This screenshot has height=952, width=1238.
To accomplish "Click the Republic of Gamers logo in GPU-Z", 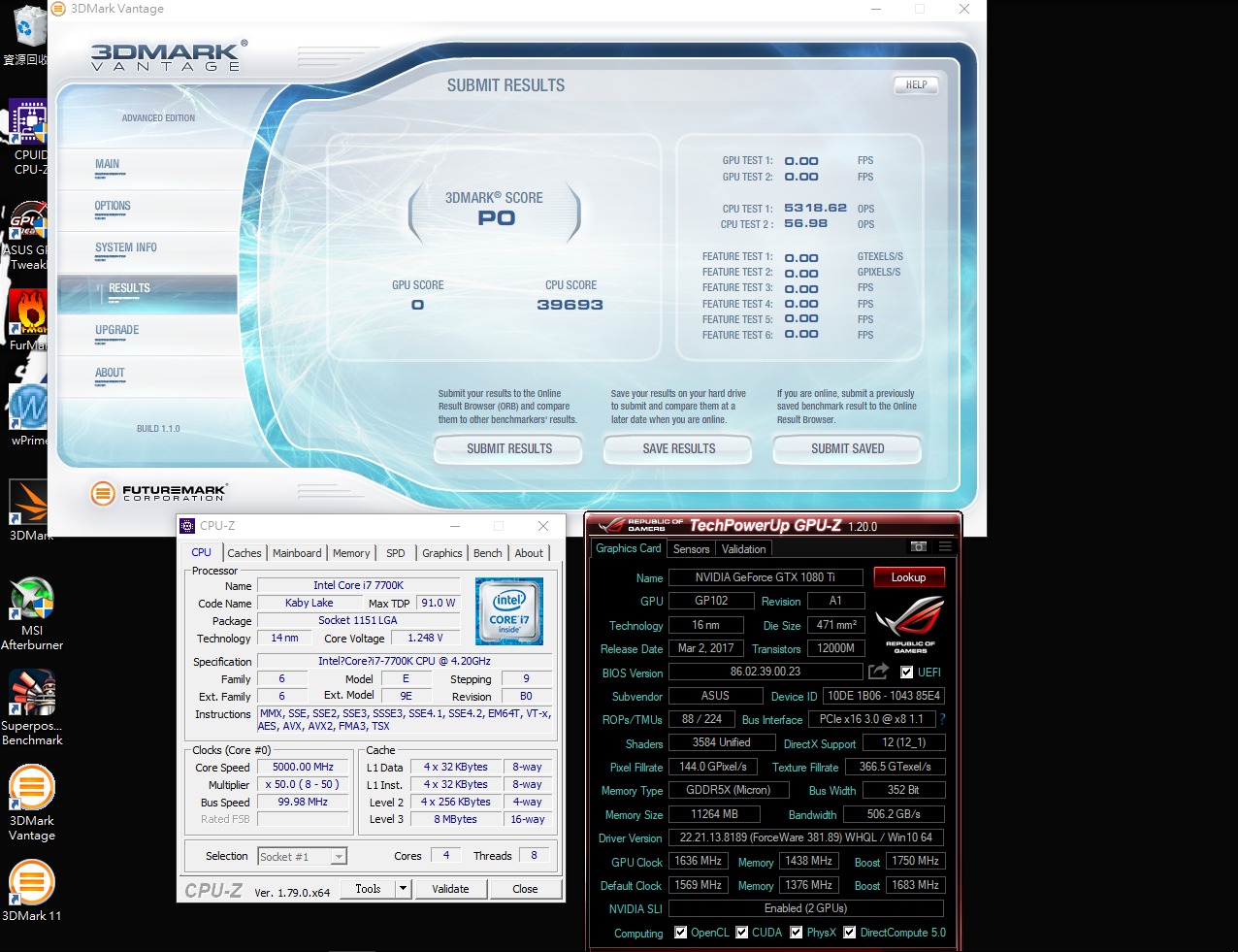I will pyautogui.click(x=910, y=624).
